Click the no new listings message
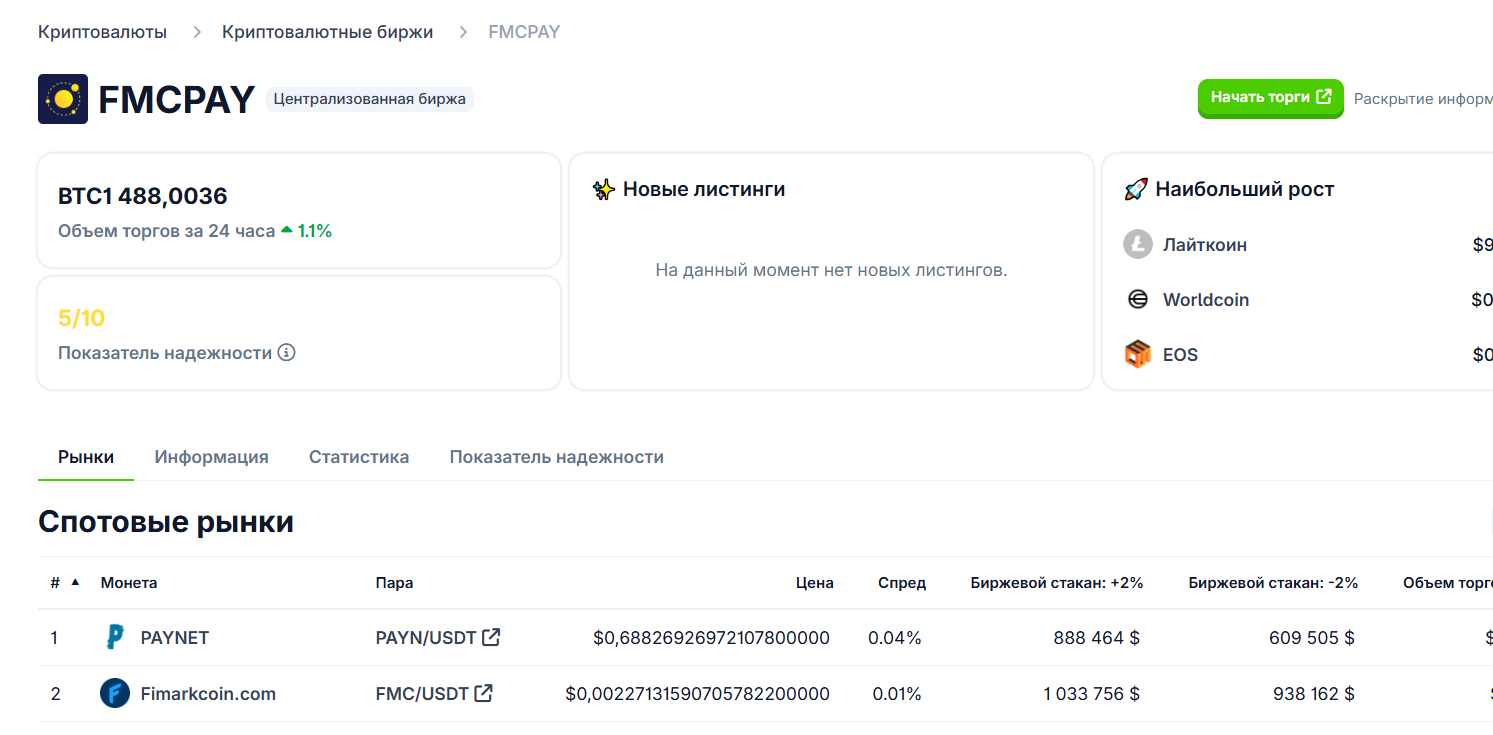1493x735 pixels. tap(831, 270)
